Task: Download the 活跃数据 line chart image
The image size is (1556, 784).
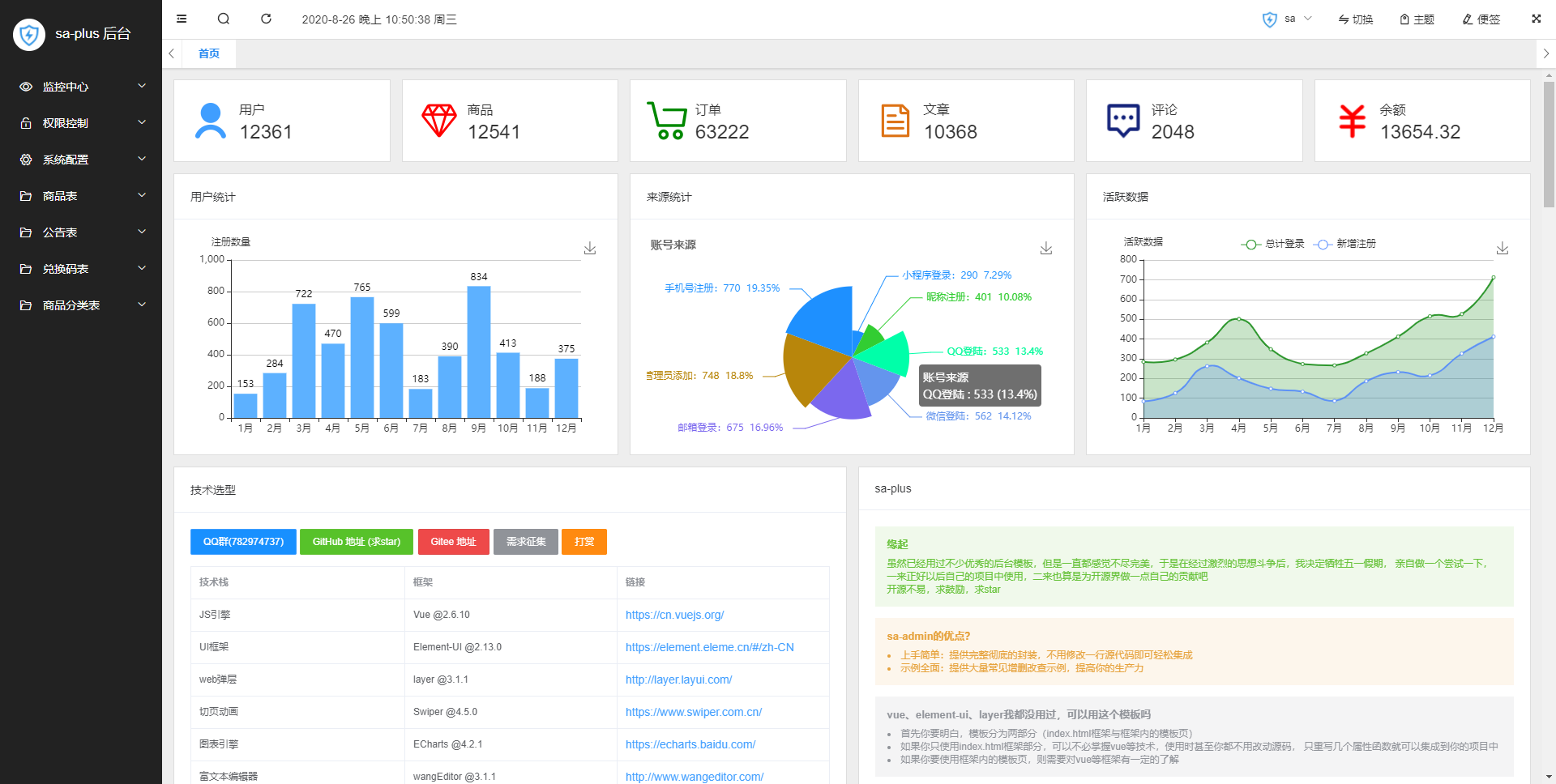Action: tap(1503, 248)
